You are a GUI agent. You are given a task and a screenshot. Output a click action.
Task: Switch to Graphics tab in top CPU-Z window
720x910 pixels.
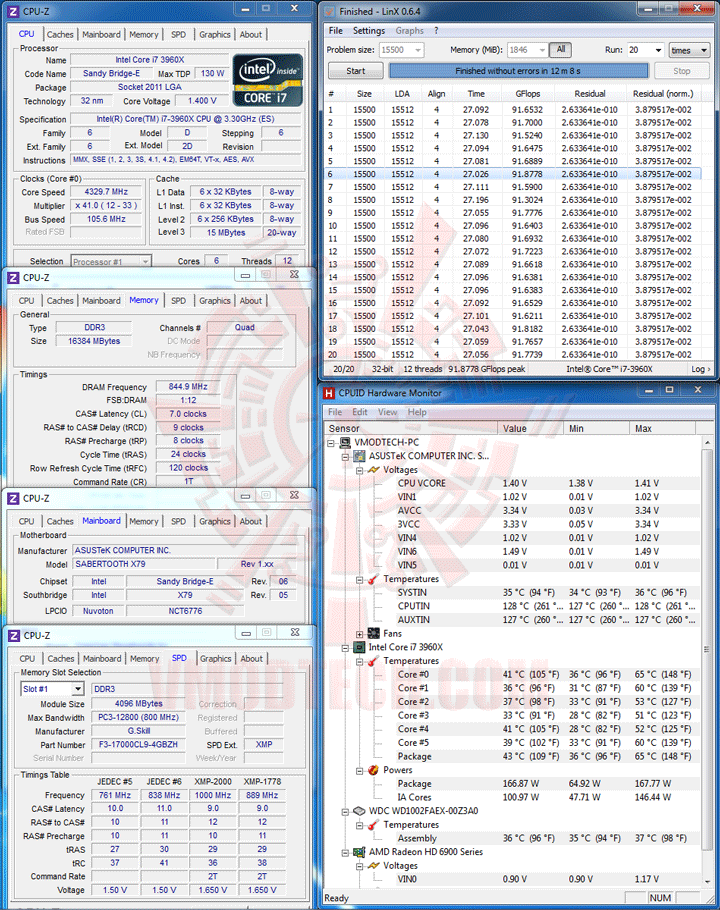pos(215,34)
